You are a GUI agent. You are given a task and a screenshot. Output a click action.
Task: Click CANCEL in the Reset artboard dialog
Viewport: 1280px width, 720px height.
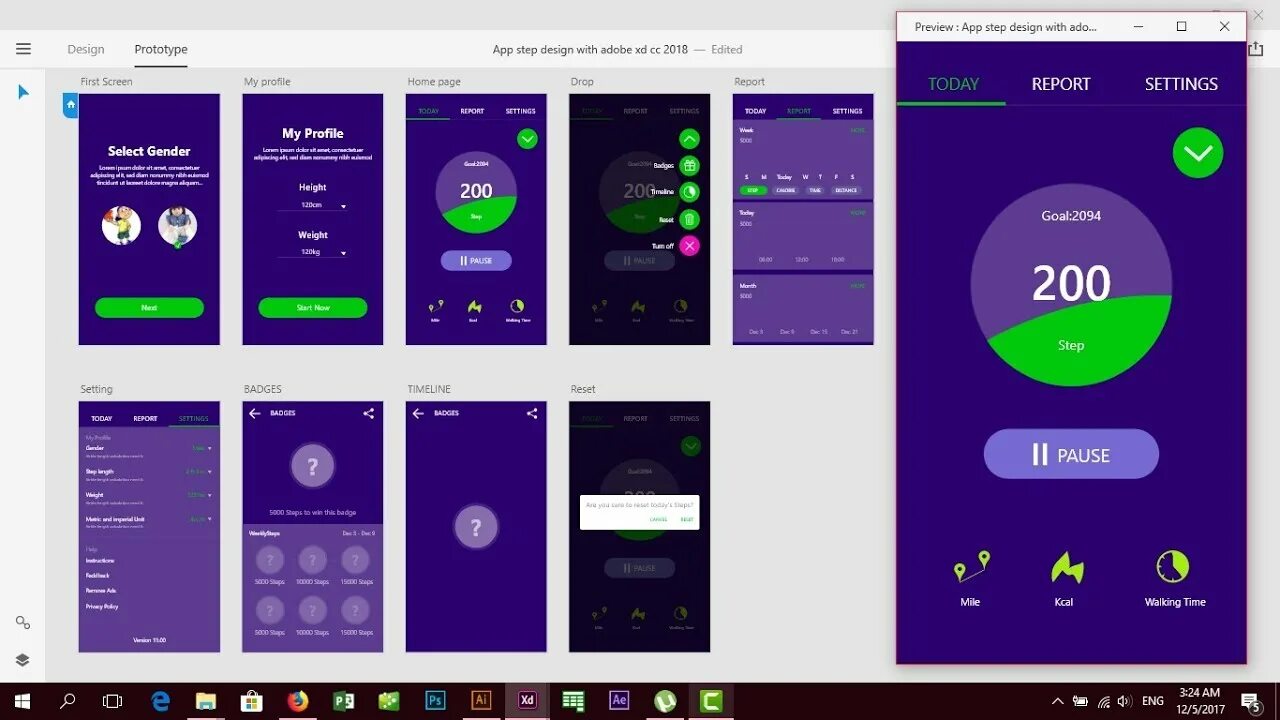point(658,520)
